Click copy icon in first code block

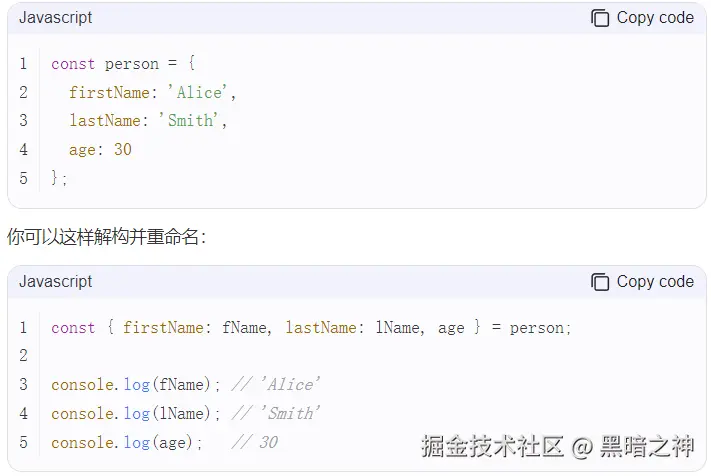[x=600, y=18]
